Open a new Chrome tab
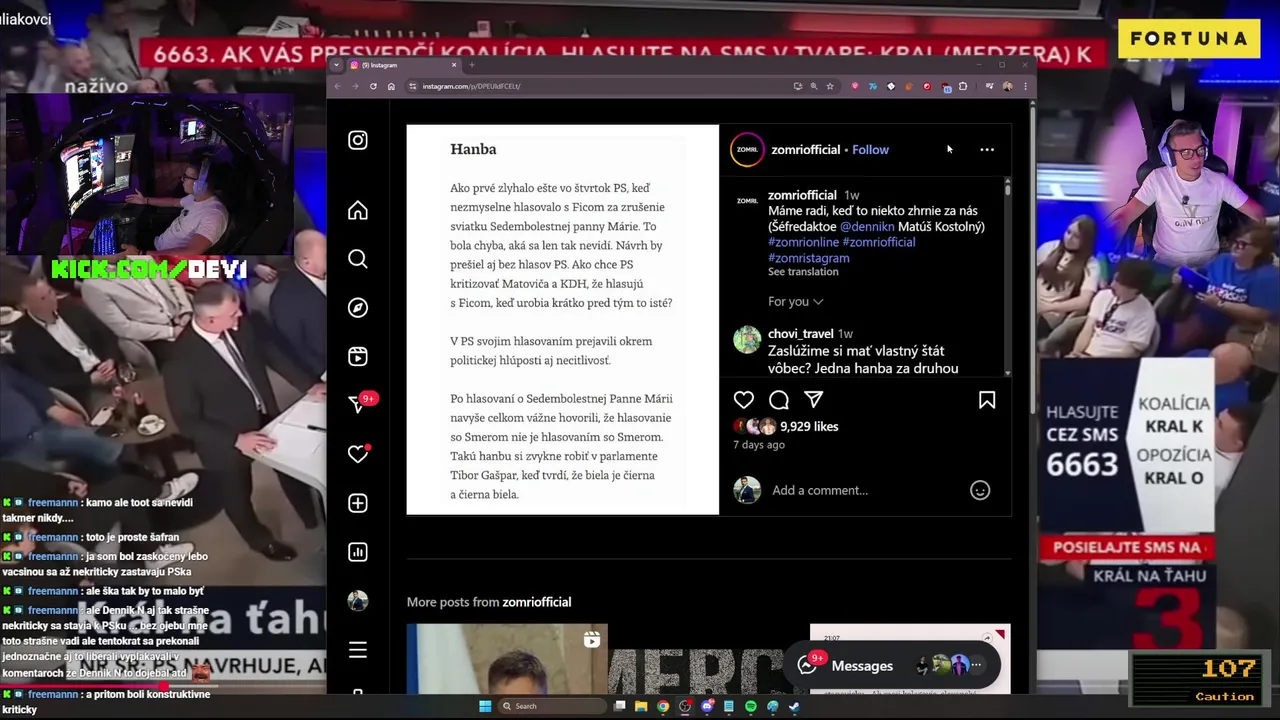Viewport: 1280px width, 720px height. (472, 65)
